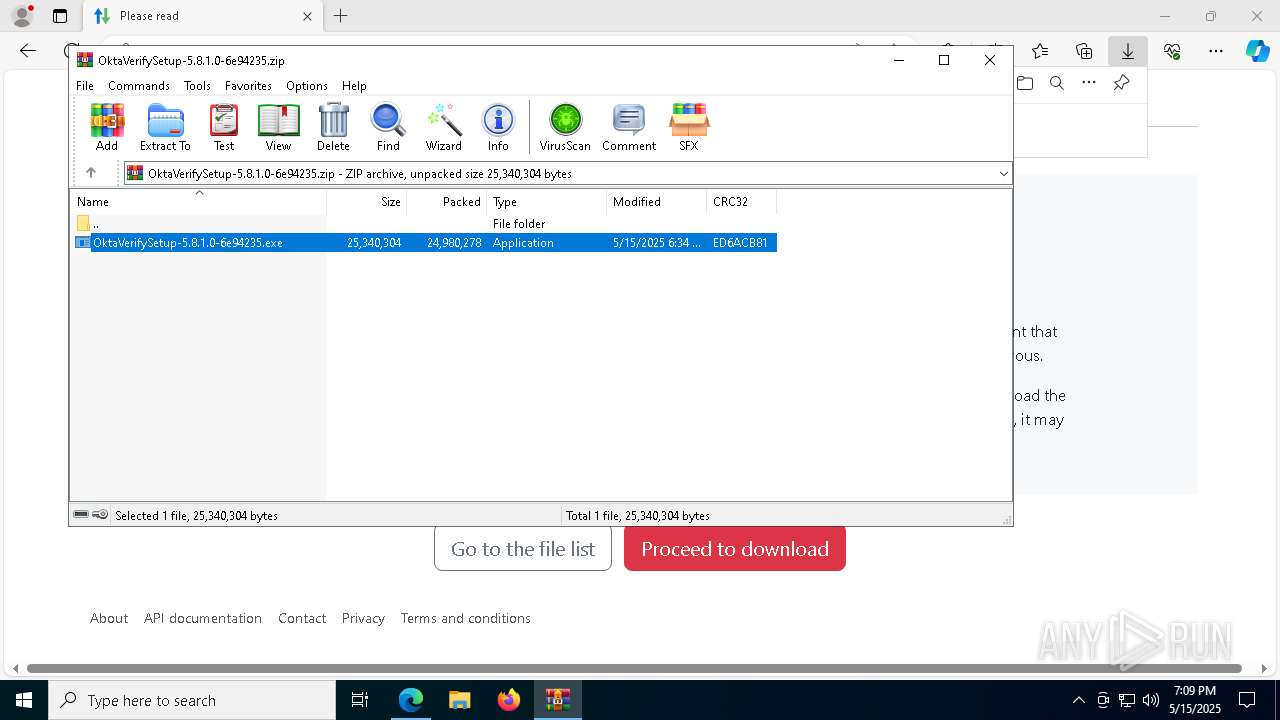Run the Test archive tool
This screenshot has width=1280, height=720.
(224, 127)
